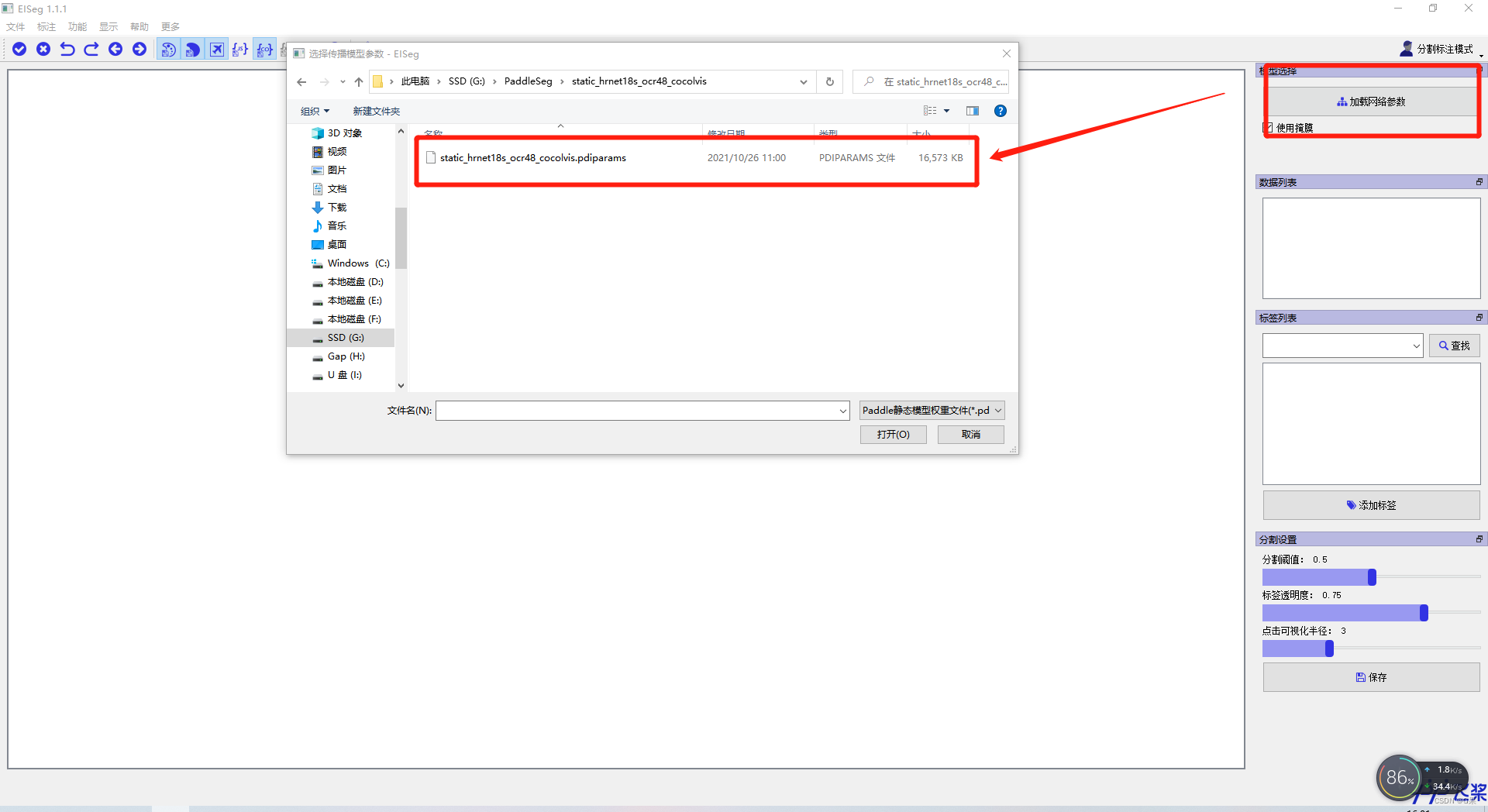Viewport: 1488px width, 812px height.
Task: Float the 分割设置 panel with its icon
Action: (x=1479, y=539)
